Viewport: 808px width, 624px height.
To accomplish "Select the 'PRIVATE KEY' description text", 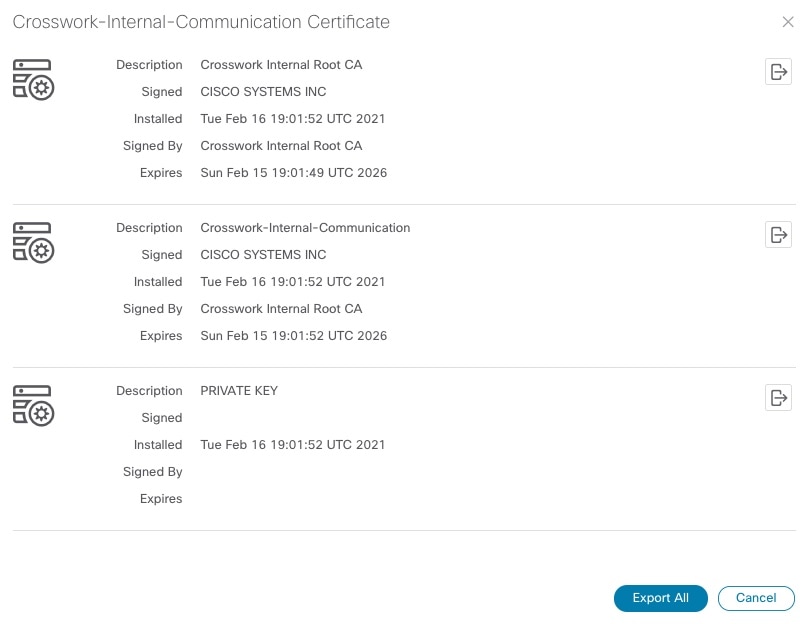I will [239, 391].
